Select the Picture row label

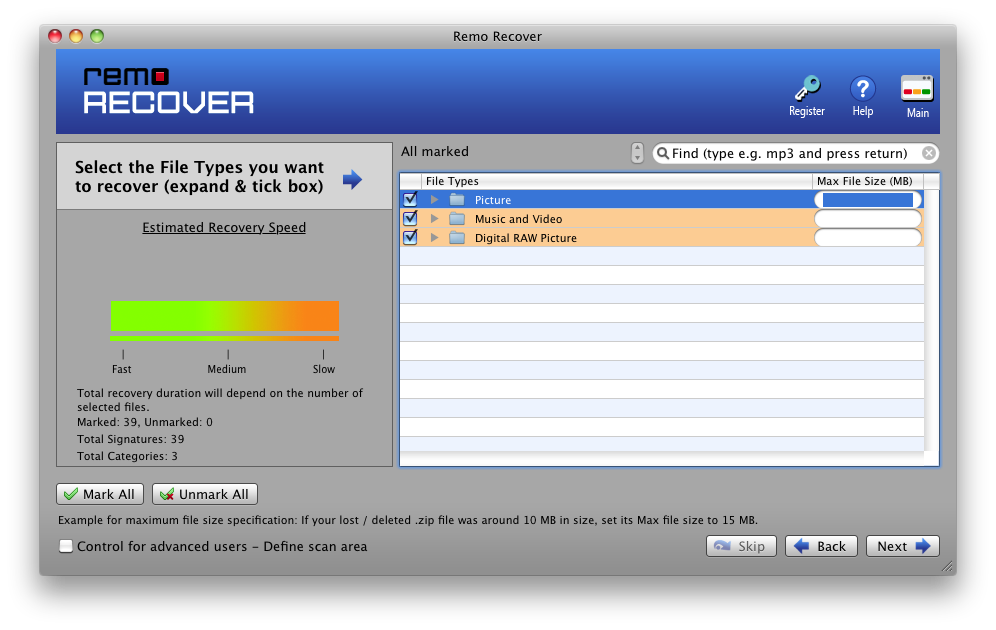(x=493, y=200)
